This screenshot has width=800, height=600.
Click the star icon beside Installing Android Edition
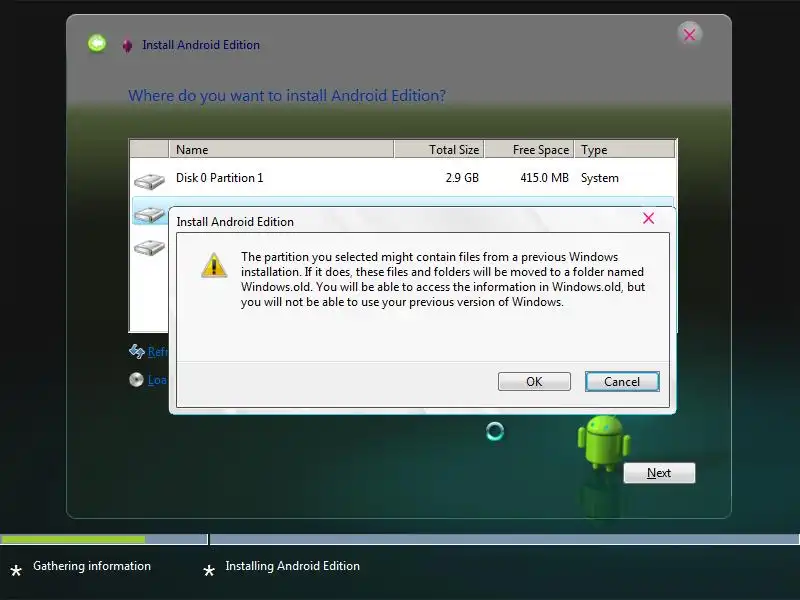(x=209, y=570)
